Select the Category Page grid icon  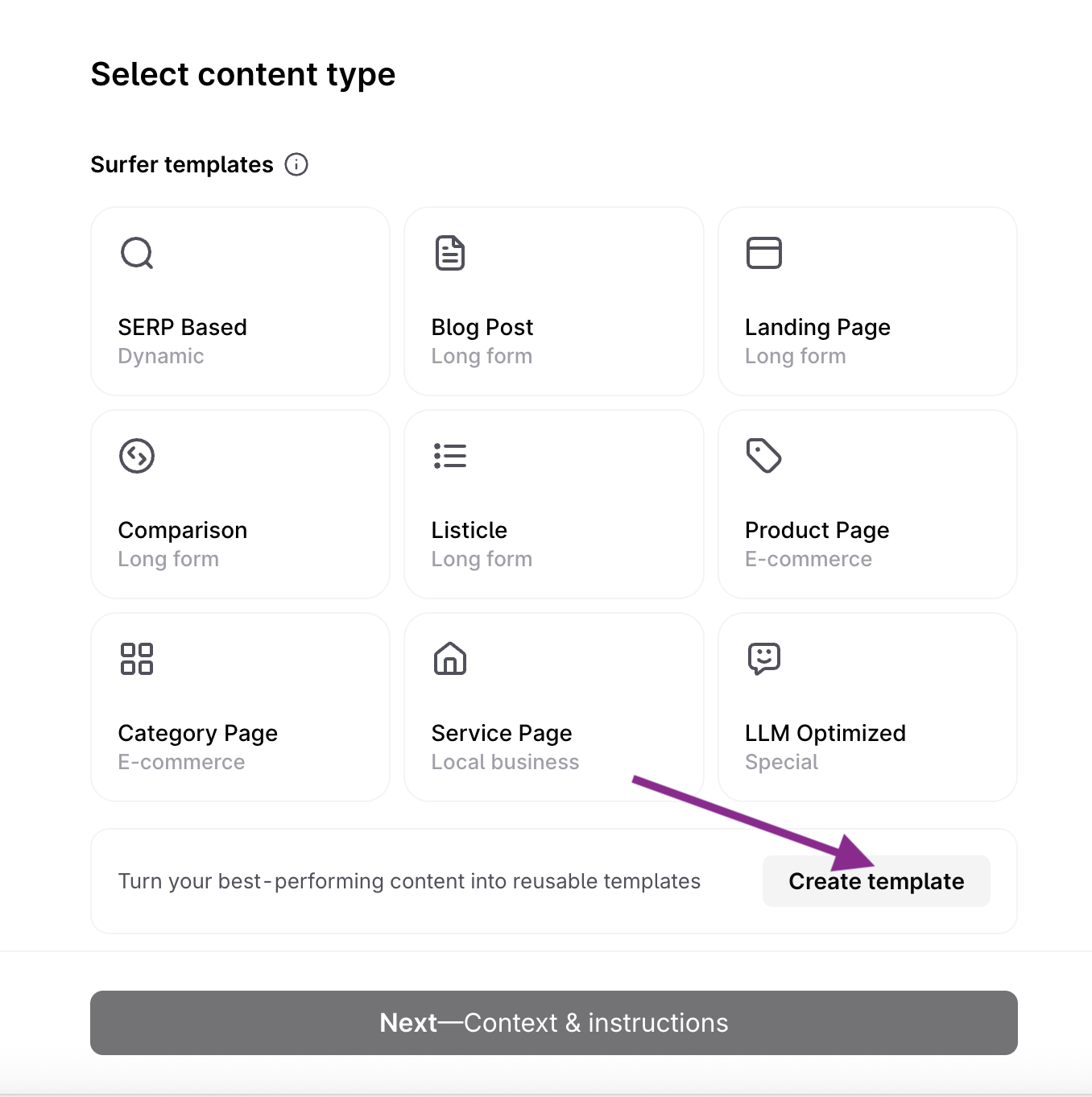[x=137, y=659]
